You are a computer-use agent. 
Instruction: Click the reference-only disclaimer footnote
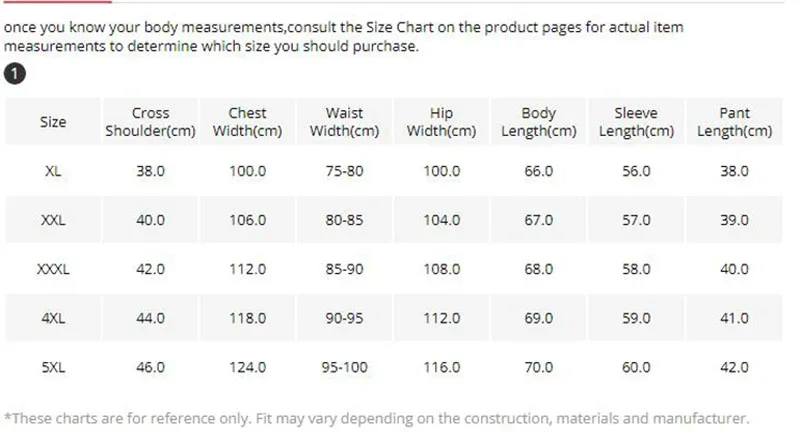377,419
